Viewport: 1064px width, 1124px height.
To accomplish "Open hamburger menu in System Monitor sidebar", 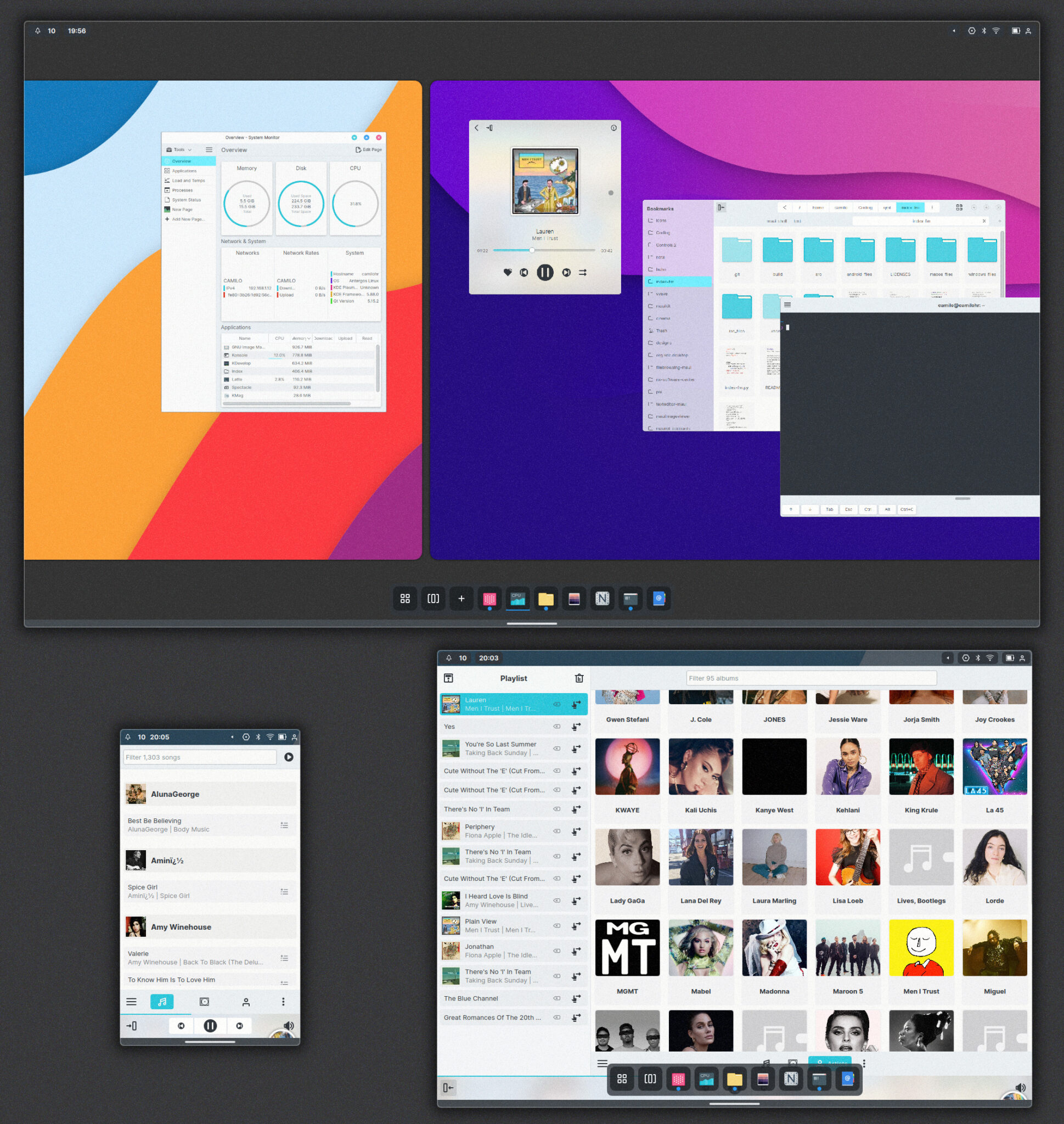I will [209, 150].
